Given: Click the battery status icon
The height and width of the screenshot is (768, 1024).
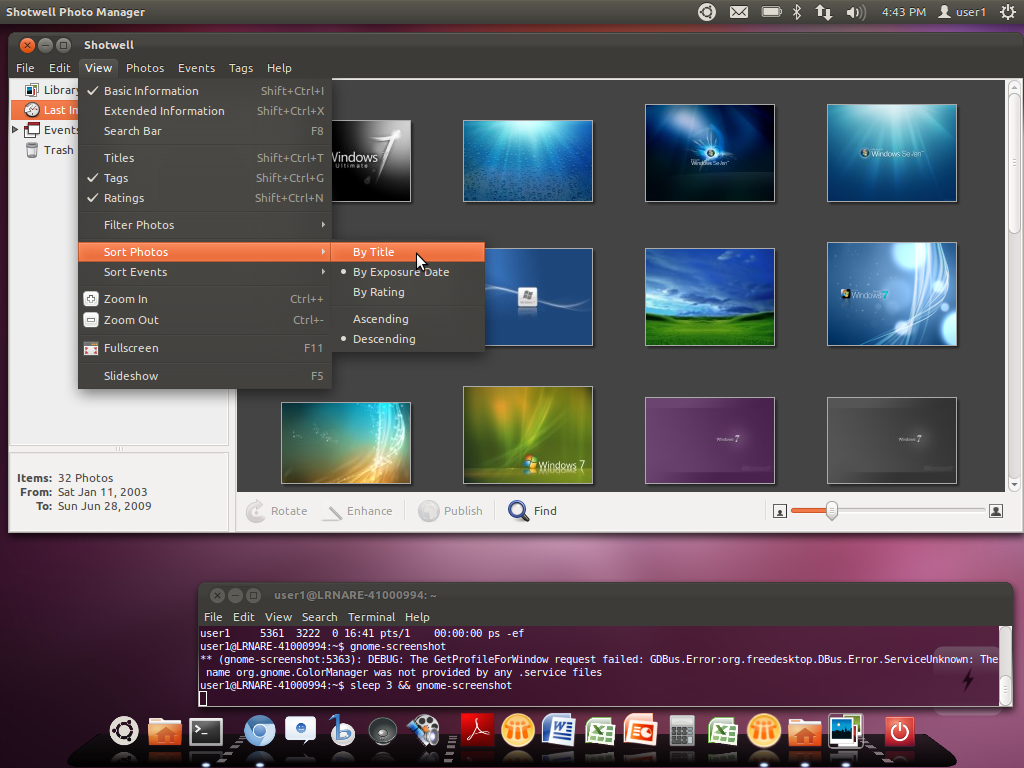Looking at the screenshot, I should [771, 12].
